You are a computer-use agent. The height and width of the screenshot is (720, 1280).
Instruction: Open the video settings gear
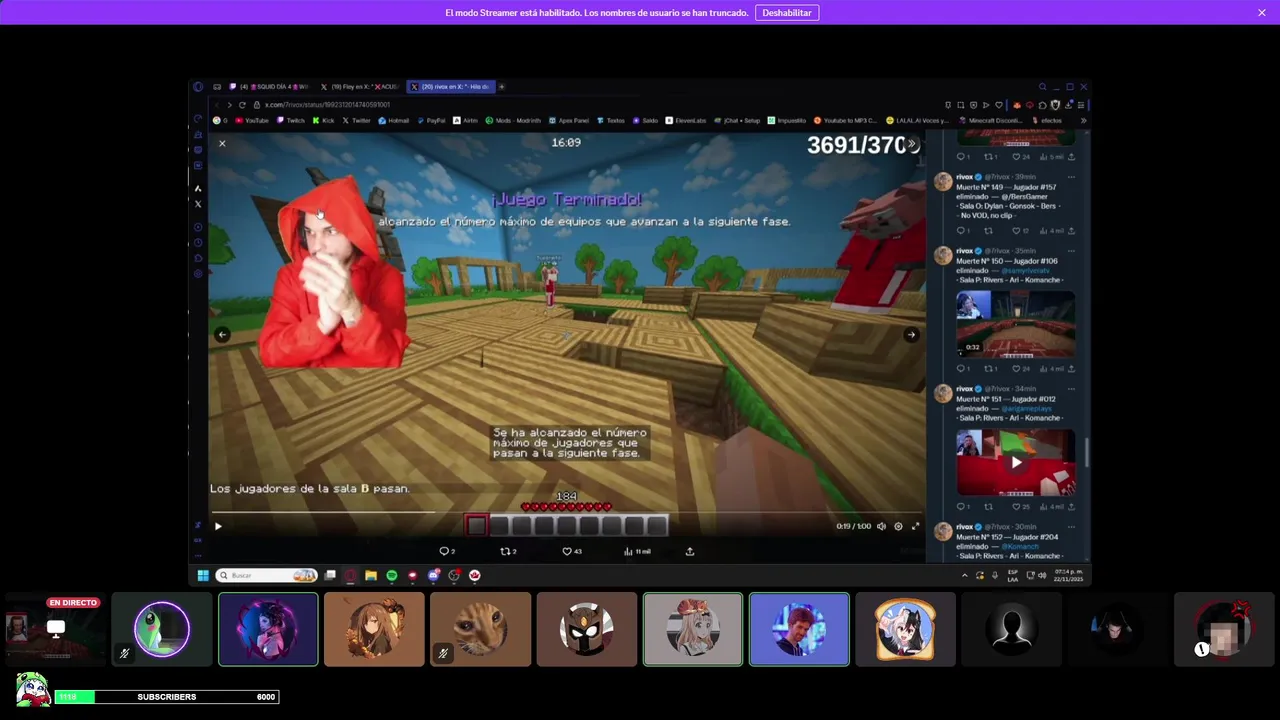898,526
